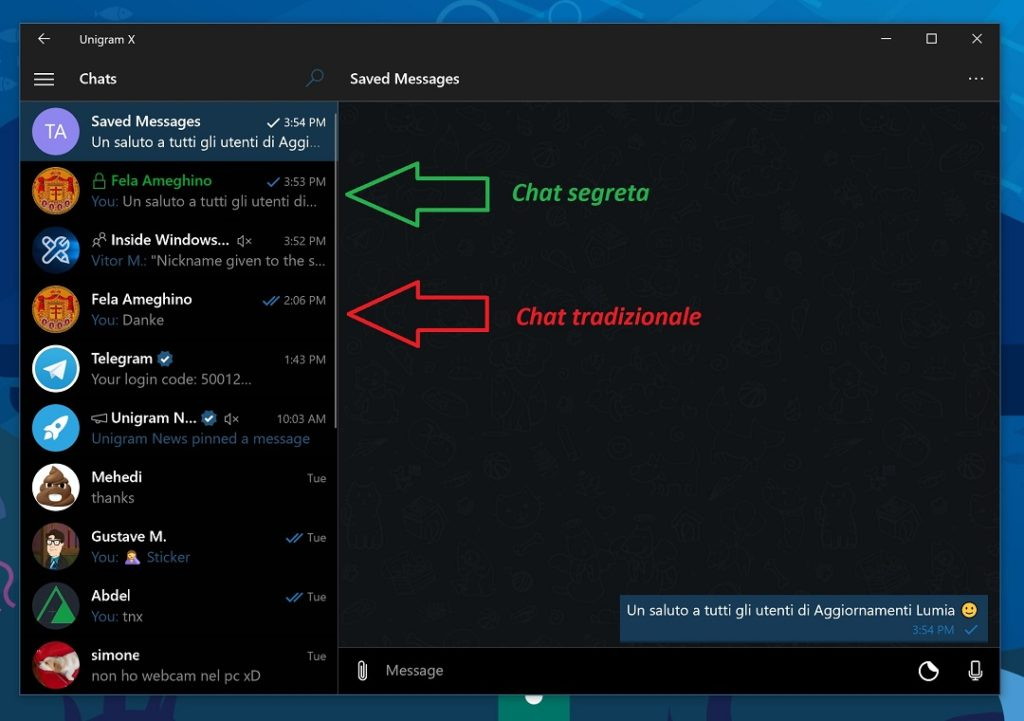Click the green lock icon on Fela Ameghino

(x=99, y=181)
